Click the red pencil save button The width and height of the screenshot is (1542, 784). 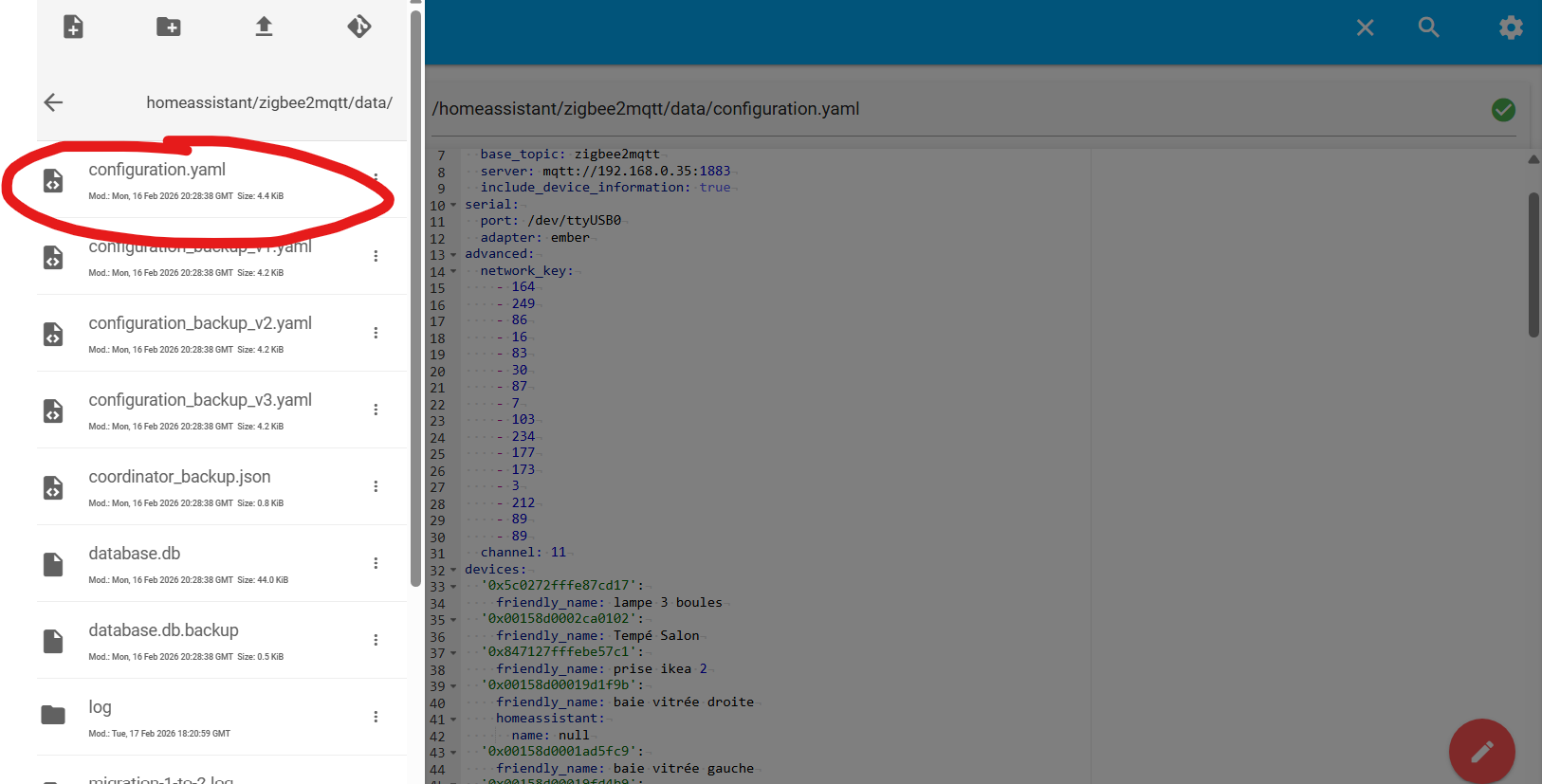1481,752
